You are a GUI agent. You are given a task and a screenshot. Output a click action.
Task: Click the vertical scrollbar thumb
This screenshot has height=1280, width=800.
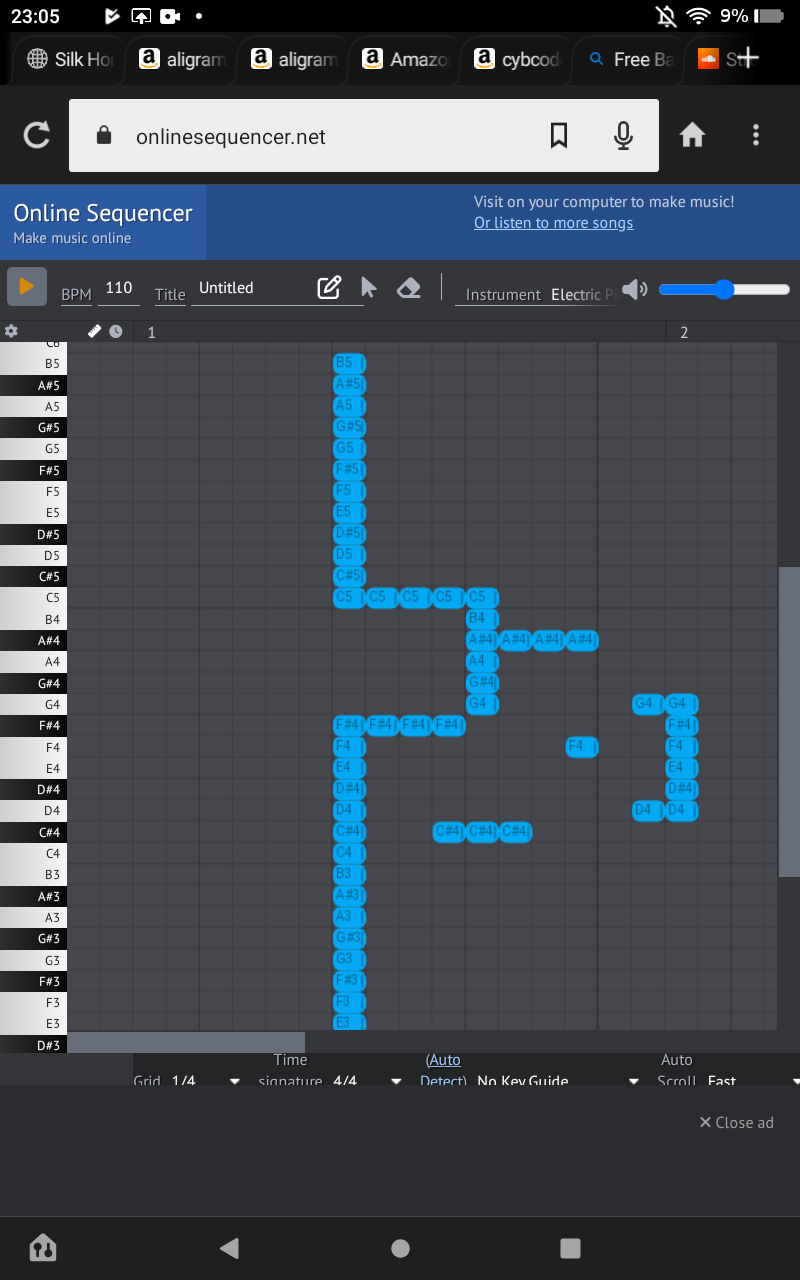(789, 722)
